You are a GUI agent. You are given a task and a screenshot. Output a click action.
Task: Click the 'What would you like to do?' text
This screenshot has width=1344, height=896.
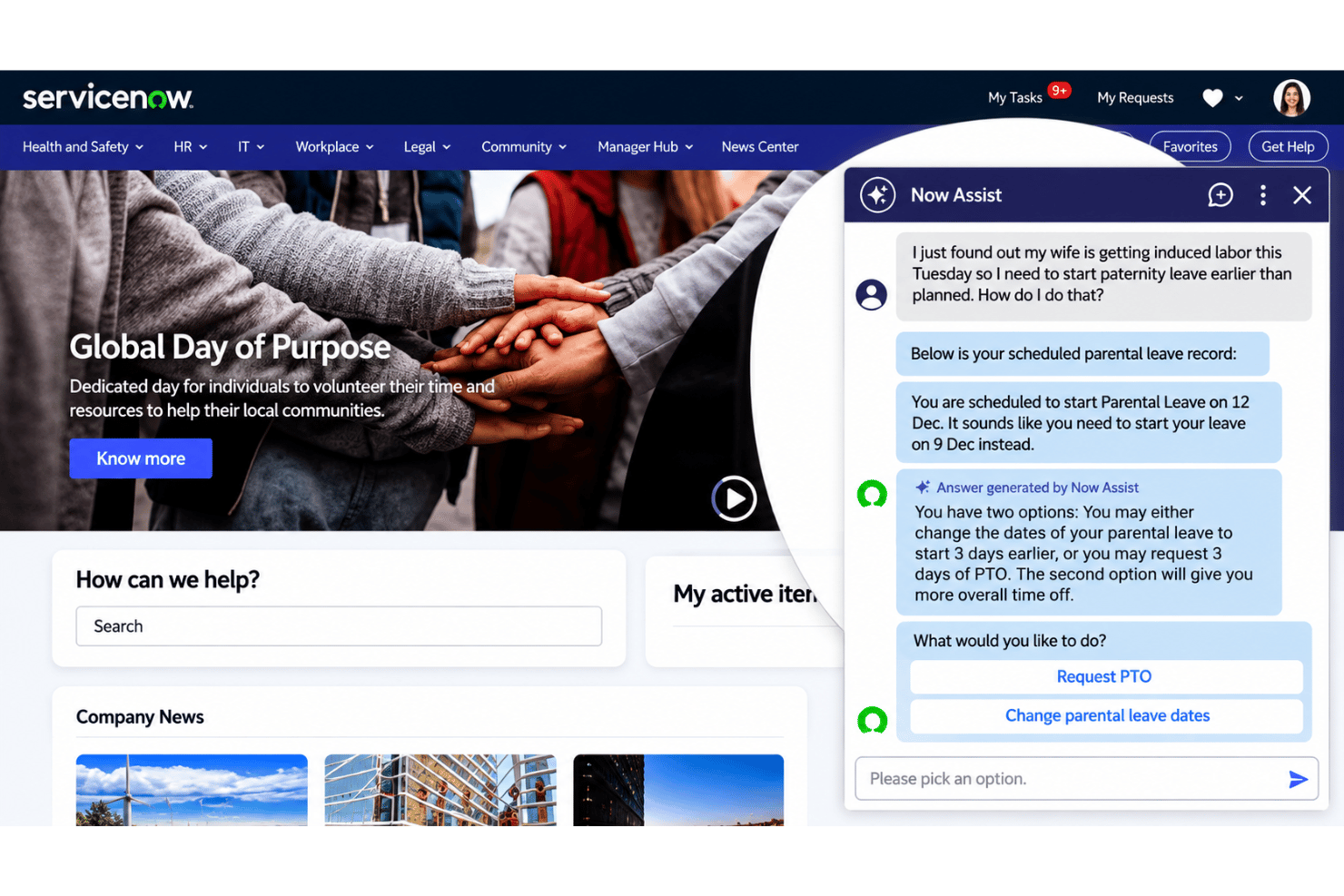coord(1010,641)
